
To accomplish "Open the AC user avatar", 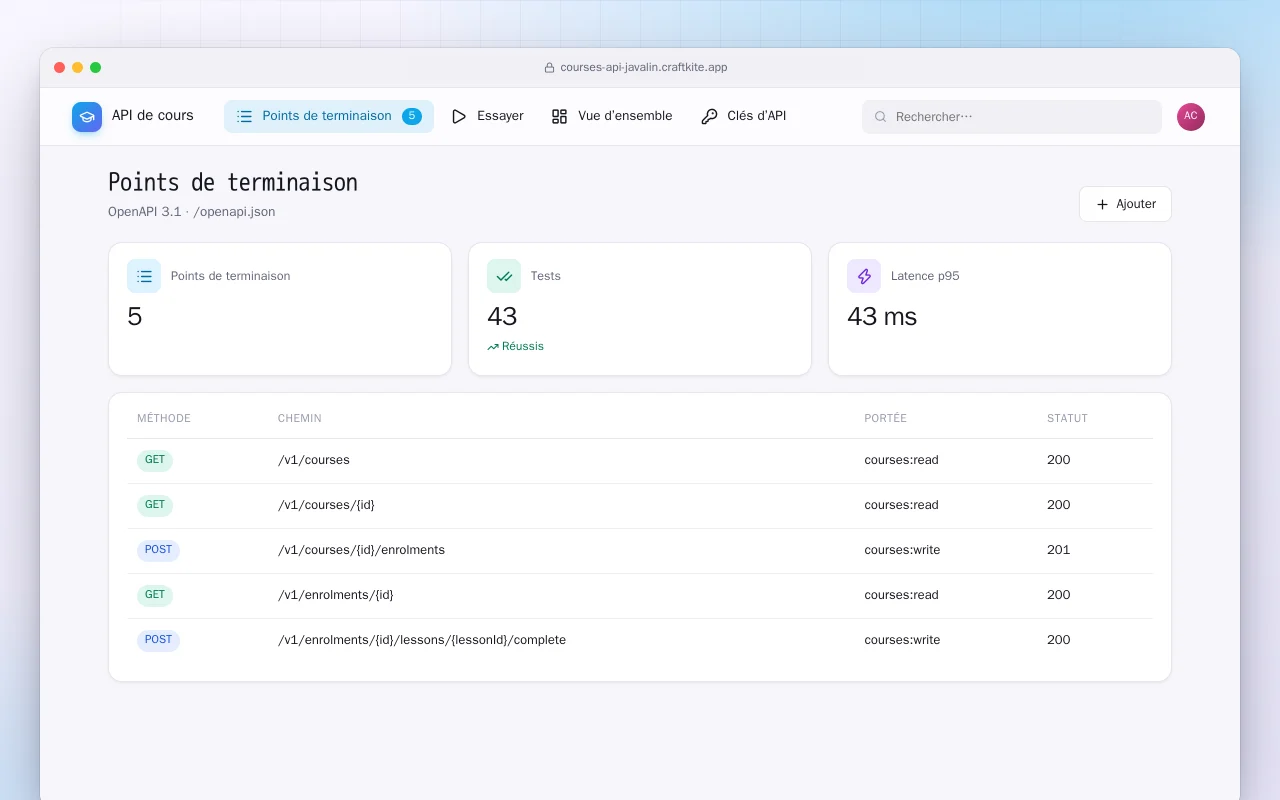I will (x=1191, y=117).
